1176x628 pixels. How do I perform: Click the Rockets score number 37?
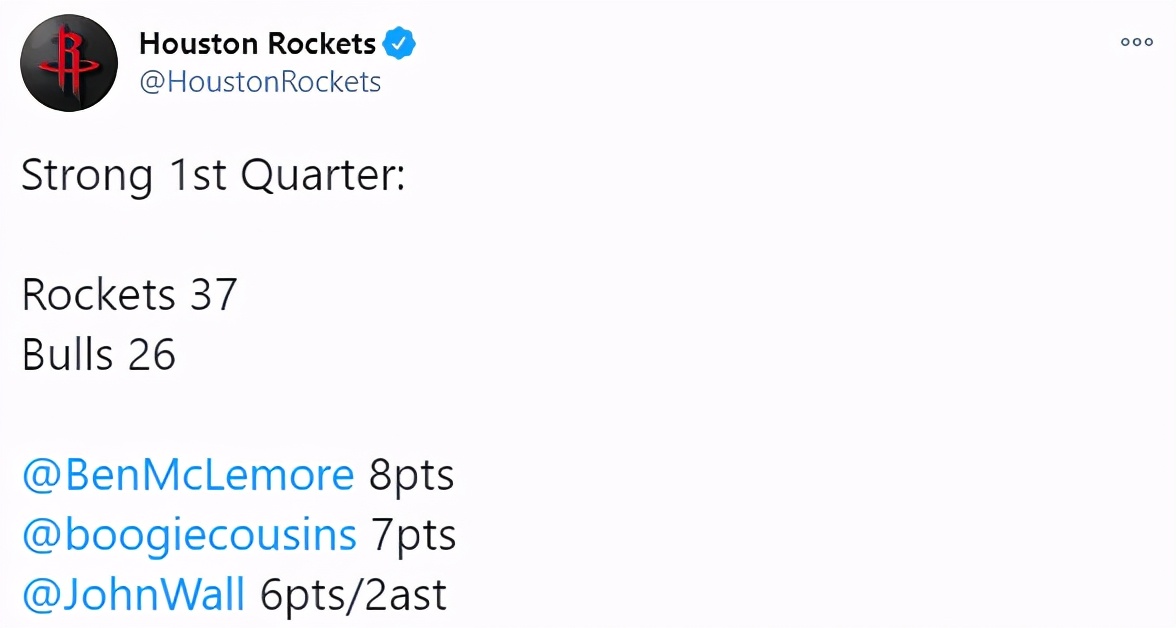pyautogui.click(x=214, y=294)
